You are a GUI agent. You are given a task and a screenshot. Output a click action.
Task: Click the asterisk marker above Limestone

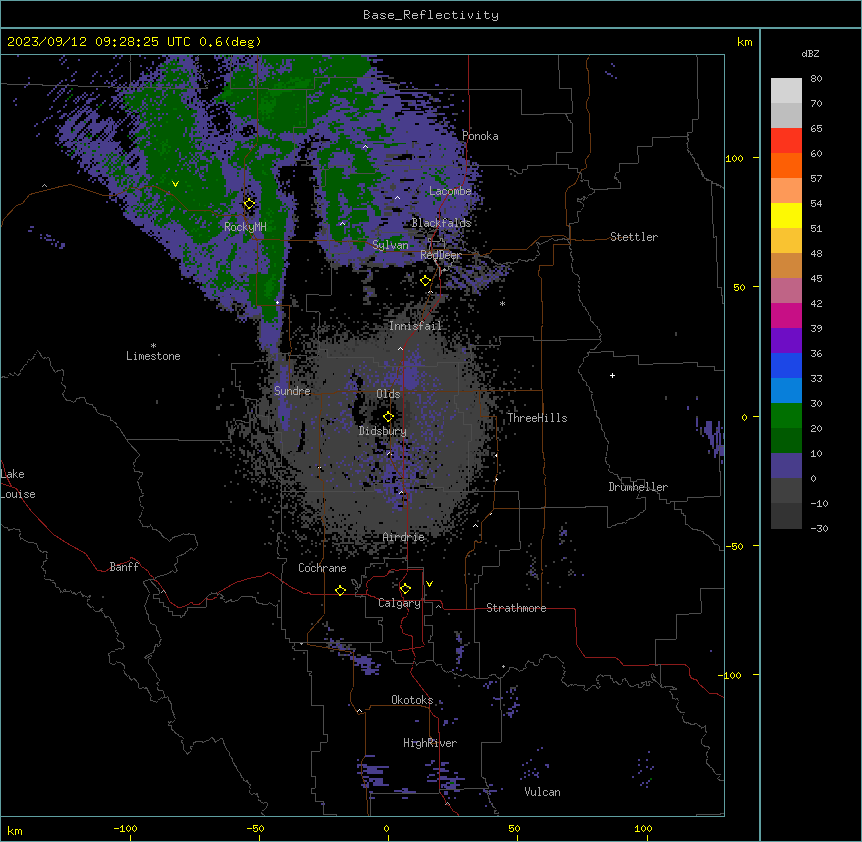click(x=153, y=346)
